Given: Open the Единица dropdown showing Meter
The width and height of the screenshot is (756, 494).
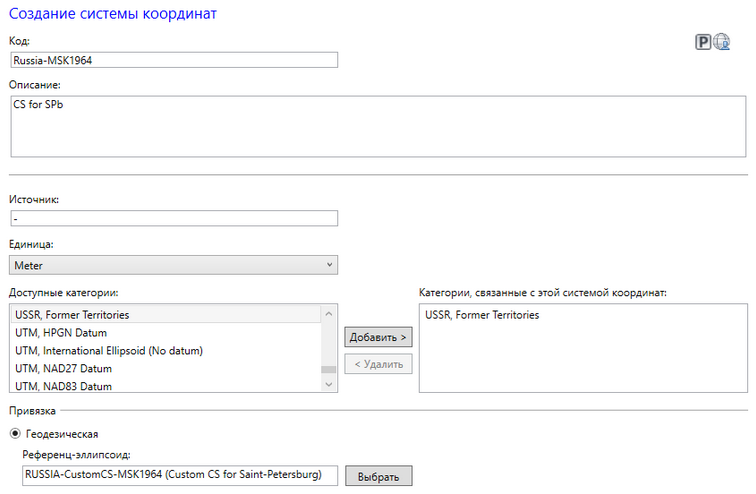Looking at the screenshot, I should click(x=174, y=265).
